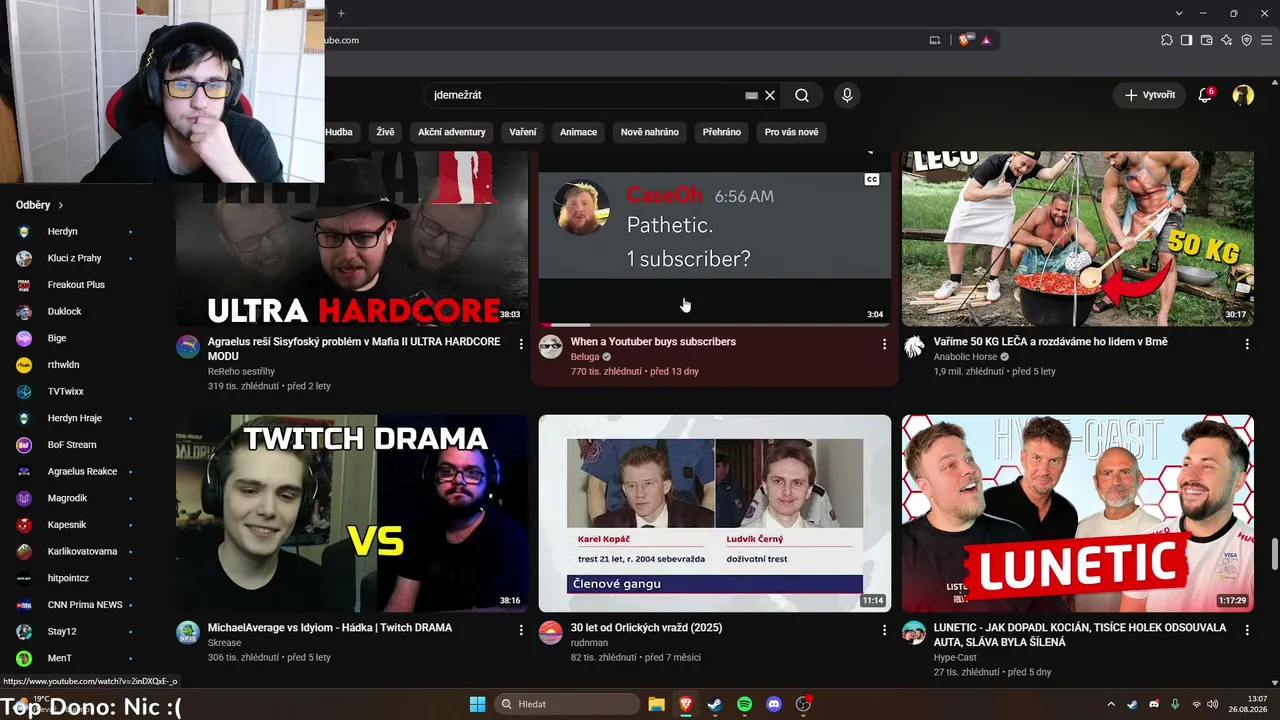1280x720 pixels.
Task: Open options menu for Beluga subscribers video
Action: click(884, 343)
